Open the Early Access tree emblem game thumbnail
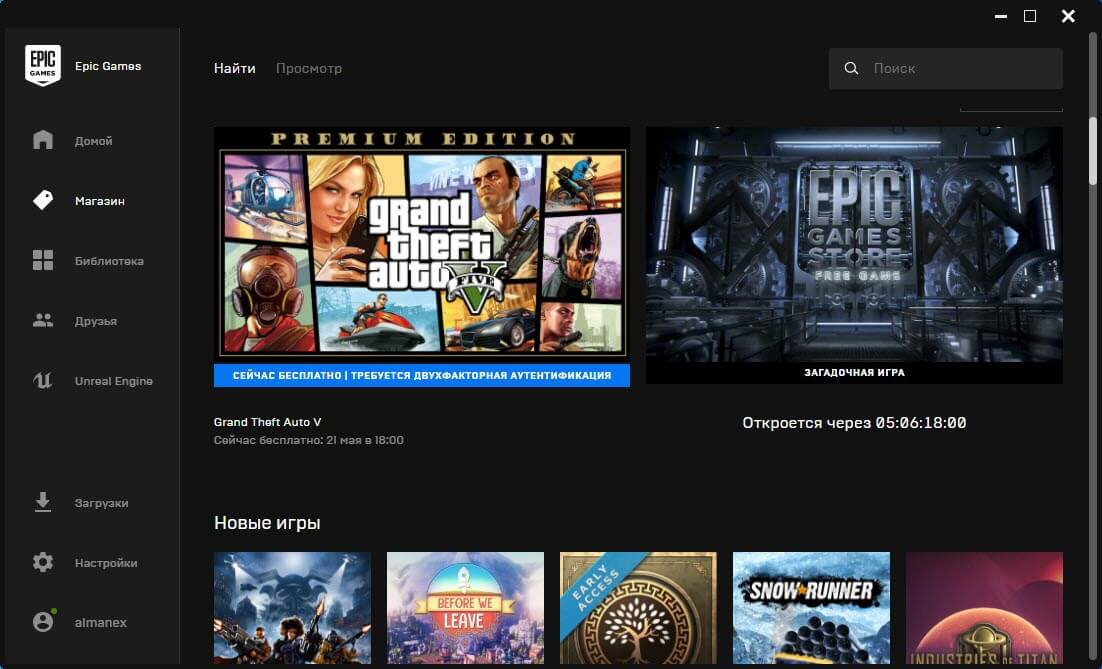 pyautogui.click(x=638, y=608)
